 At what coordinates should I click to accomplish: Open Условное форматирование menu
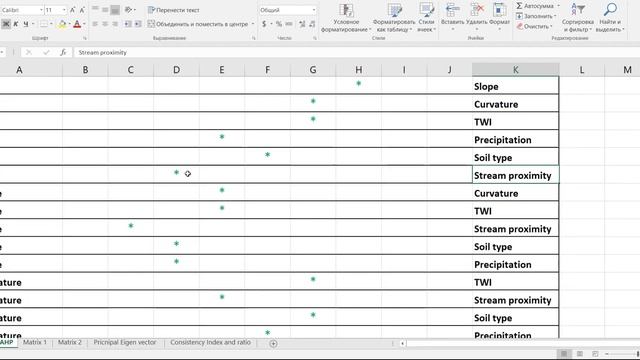pyautogui.click(x=346, y=18)
